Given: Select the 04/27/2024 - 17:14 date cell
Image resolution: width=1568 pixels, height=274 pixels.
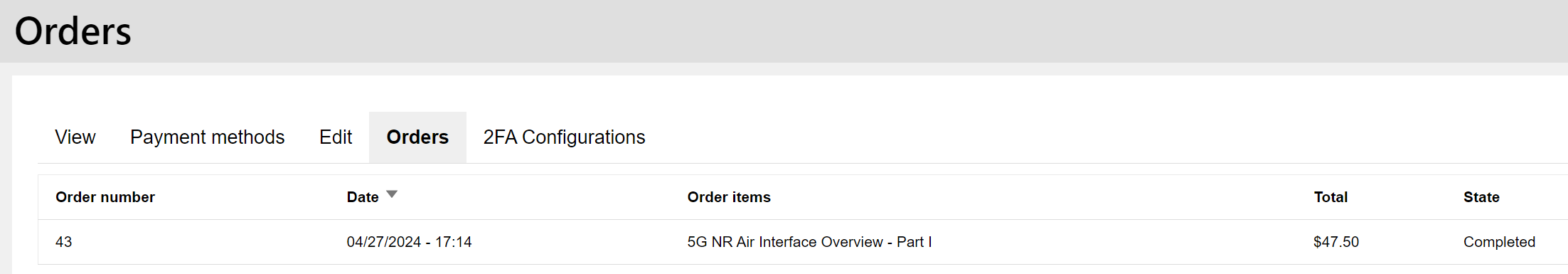Looking at the screenshot, I should [x=409, y=242].
